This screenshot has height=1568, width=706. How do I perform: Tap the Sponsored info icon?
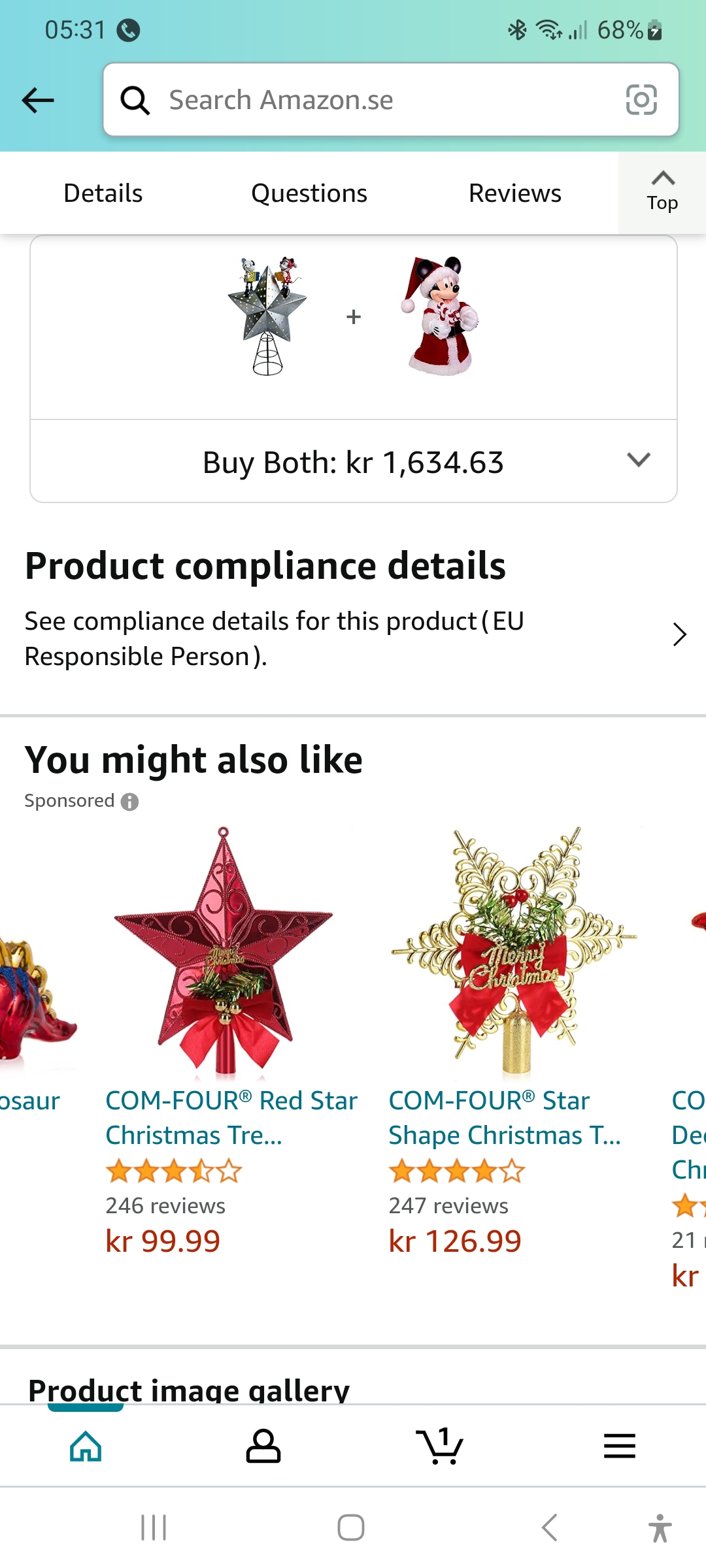tap(130, 802)
